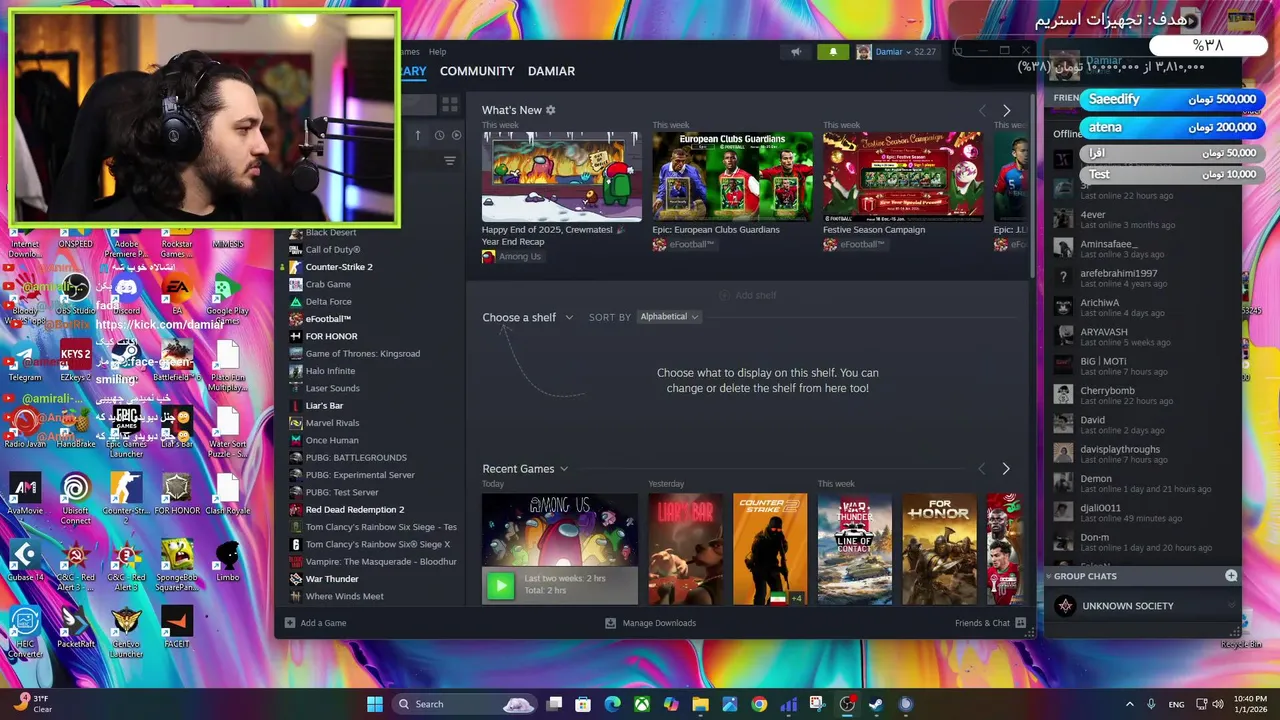Open Limbo desktop shortcut
Screen dimensions: 1280x720
coord(228,561)
